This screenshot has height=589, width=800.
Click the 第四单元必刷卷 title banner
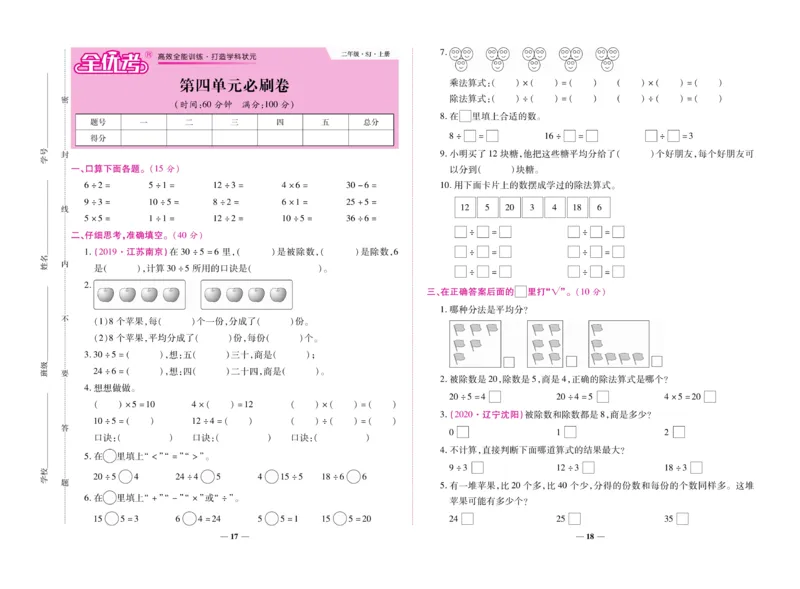(235, 85)
